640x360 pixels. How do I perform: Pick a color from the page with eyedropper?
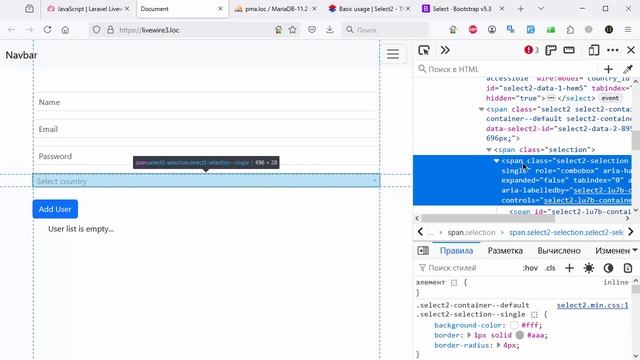tap(628, 69)
